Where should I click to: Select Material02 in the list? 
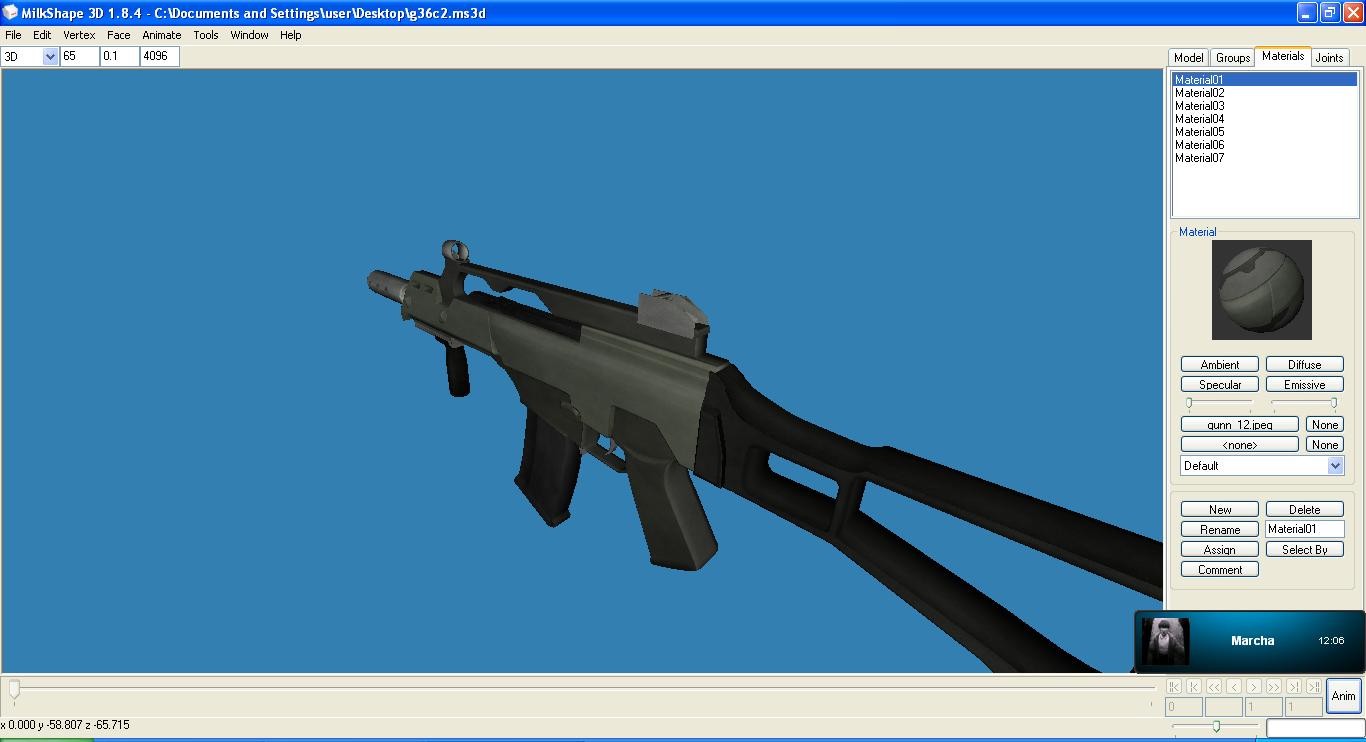pos(1265,93)
